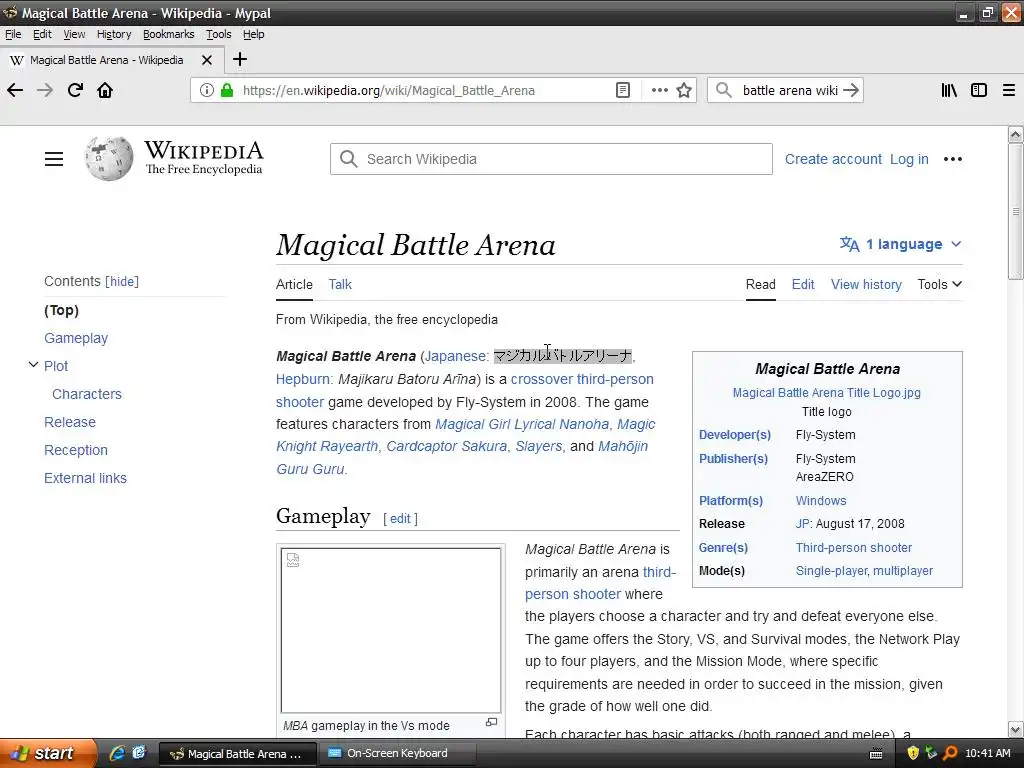This screenshot has height=768, width=1024.
Task: Jump to Characters in the contents
Action: point(87,394)
